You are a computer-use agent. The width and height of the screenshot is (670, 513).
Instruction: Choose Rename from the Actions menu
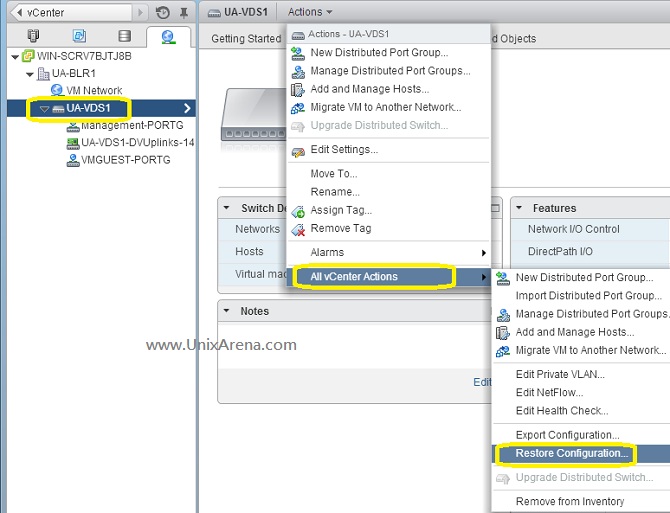[389, 192]
